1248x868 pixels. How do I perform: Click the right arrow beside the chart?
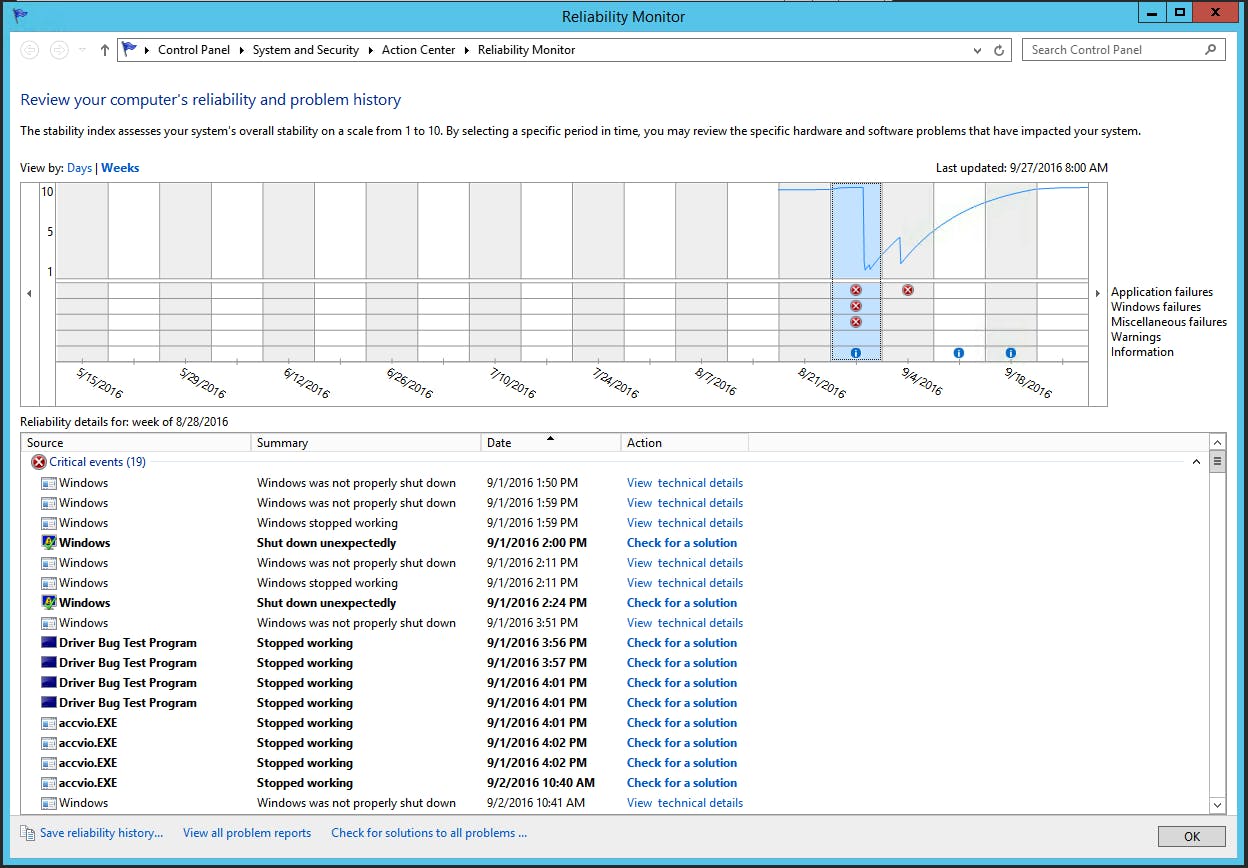coord(1097,293)
